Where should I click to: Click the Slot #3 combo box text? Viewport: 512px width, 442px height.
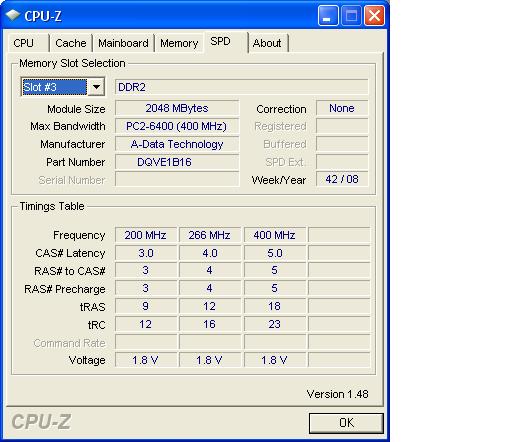[x=54, y=87]
